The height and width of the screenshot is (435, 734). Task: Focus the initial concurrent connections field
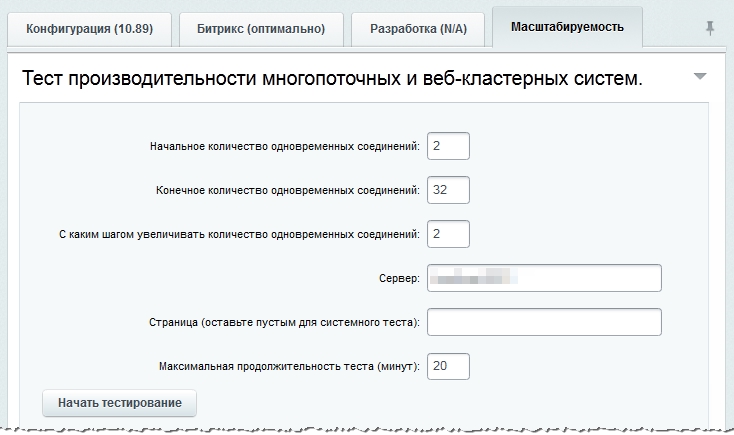click(x=448, y=146)
